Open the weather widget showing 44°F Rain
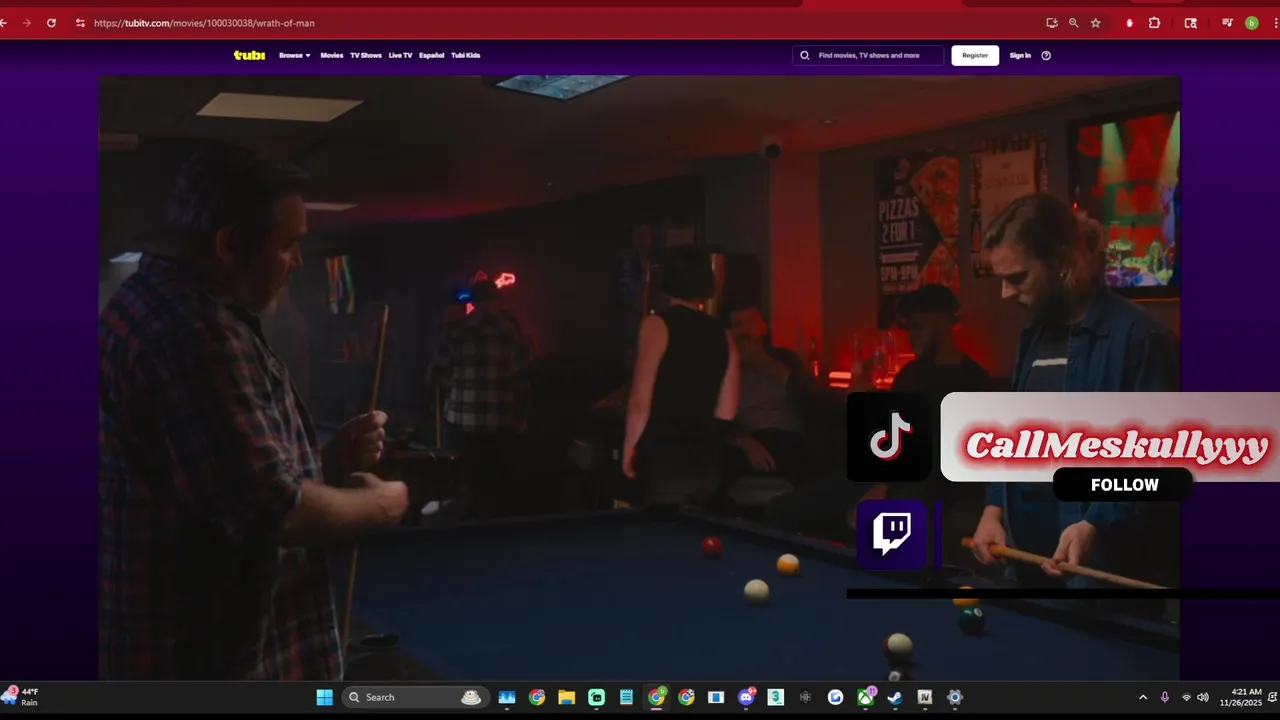Image resolution: width=1280 pixels, height=720 pixels. click(x=22, y=697)
